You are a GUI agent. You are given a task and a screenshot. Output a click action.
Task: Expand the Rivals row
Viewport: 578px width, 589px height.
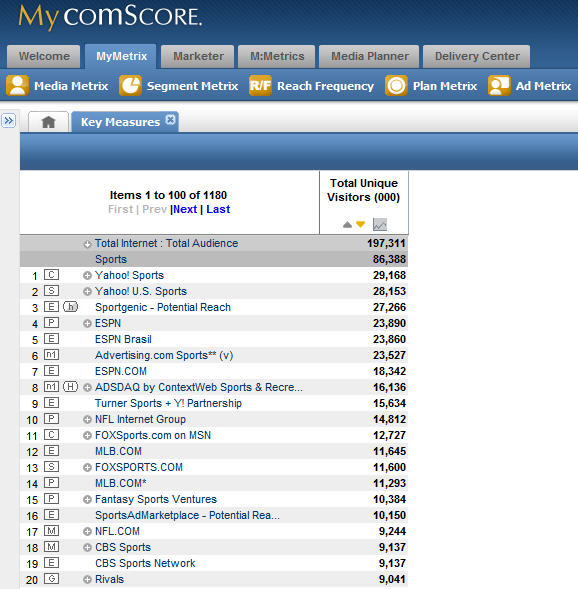(87, 580)
